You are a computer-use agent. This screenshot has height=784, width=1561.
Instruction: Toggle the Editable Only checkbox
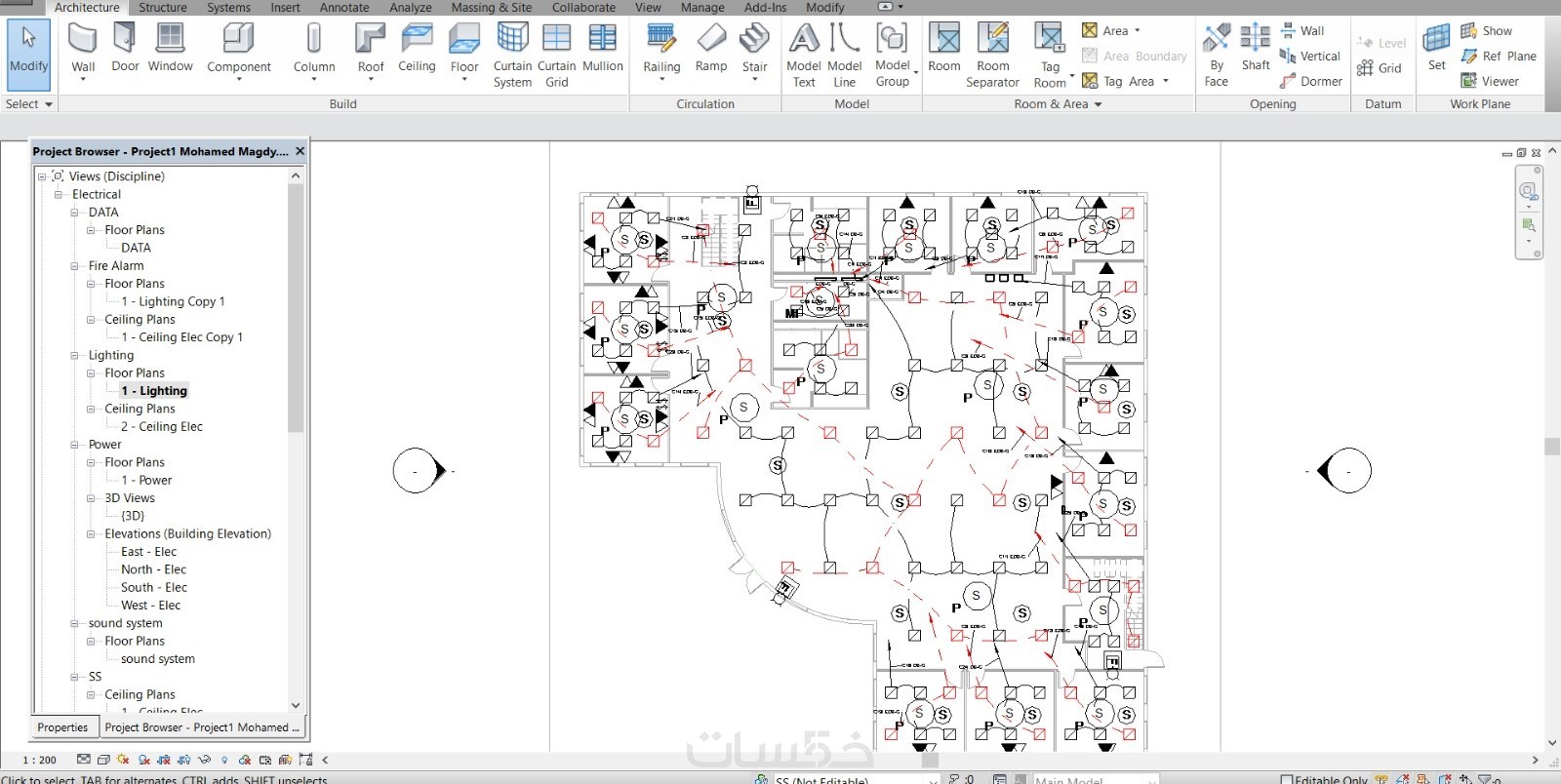coord(1287,779)
